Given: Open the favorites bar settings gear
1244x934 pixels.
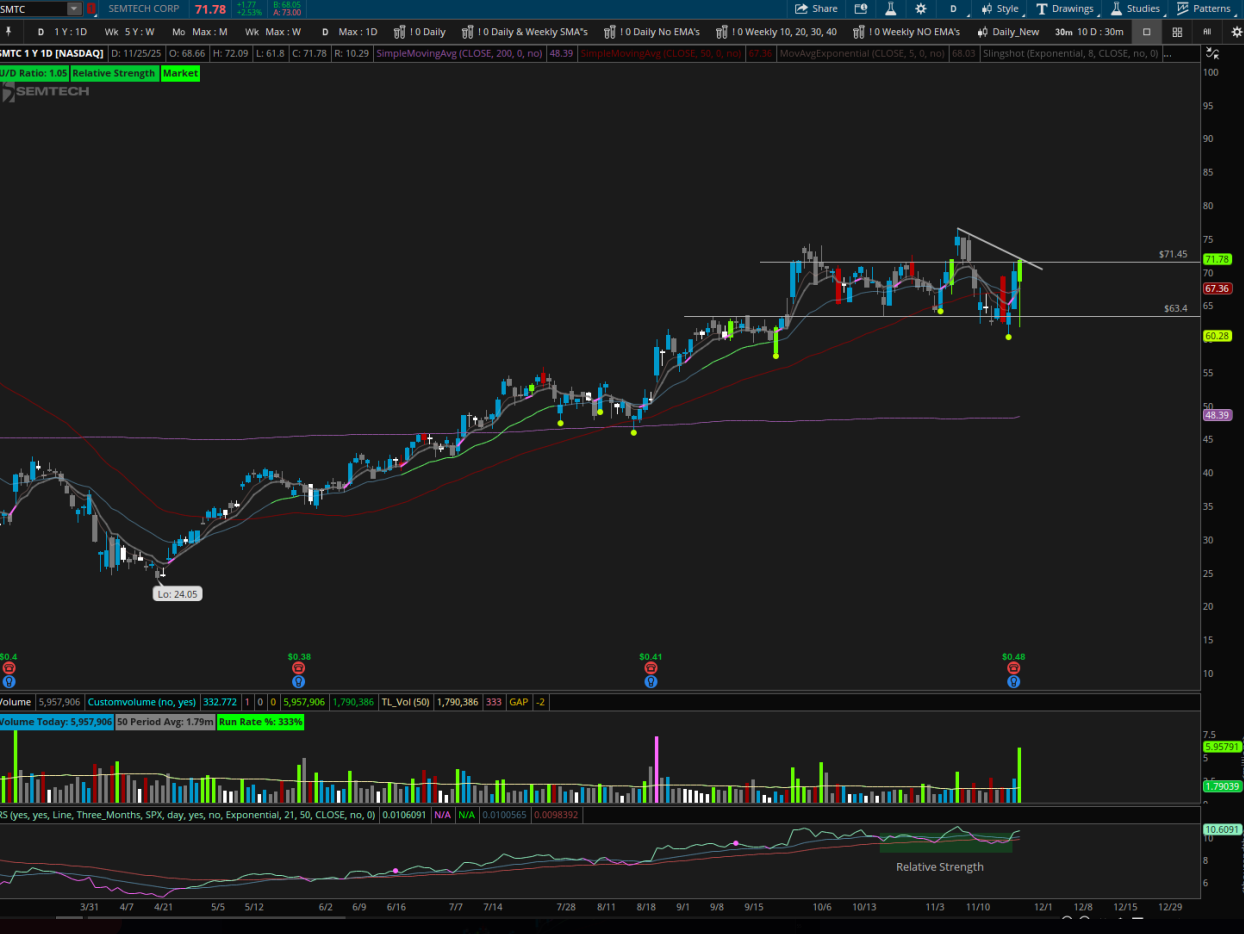Looking at the screenshot, I should 1236,32.
